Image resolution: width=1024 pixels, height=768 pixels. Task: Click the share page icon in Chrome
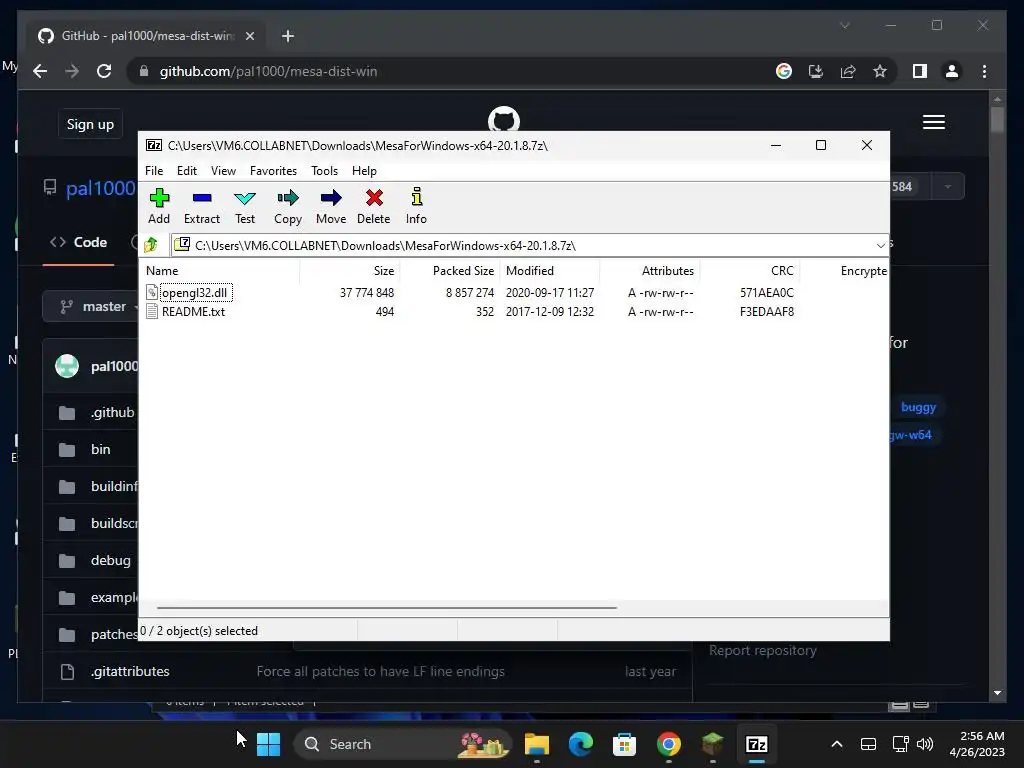848,71
